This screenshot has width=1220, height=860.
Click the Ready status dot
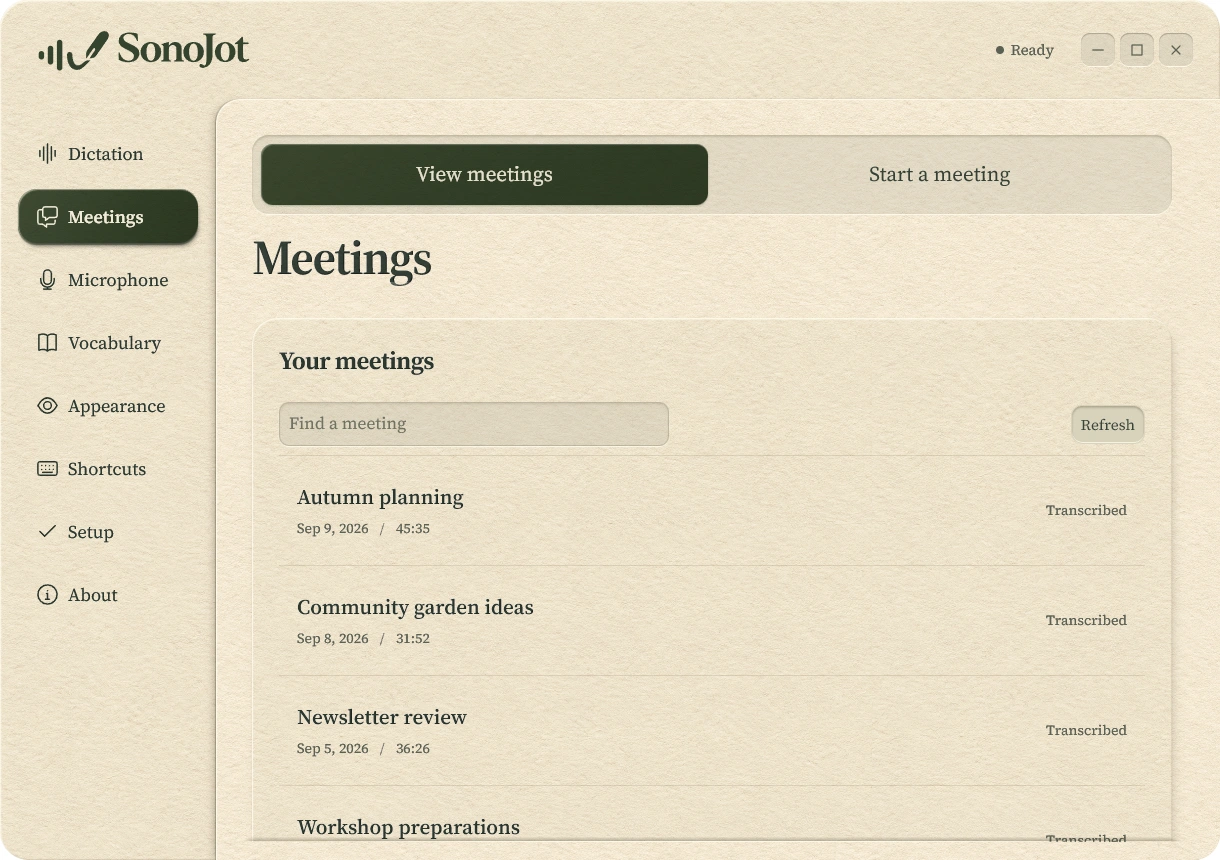[999, 50]
